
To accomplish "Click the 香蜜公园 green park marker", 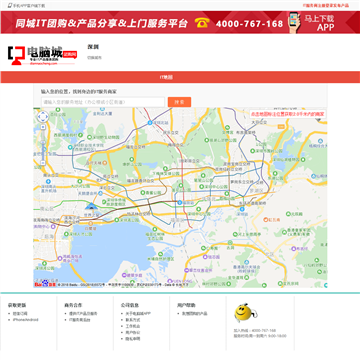I will [x=143, y=193].
